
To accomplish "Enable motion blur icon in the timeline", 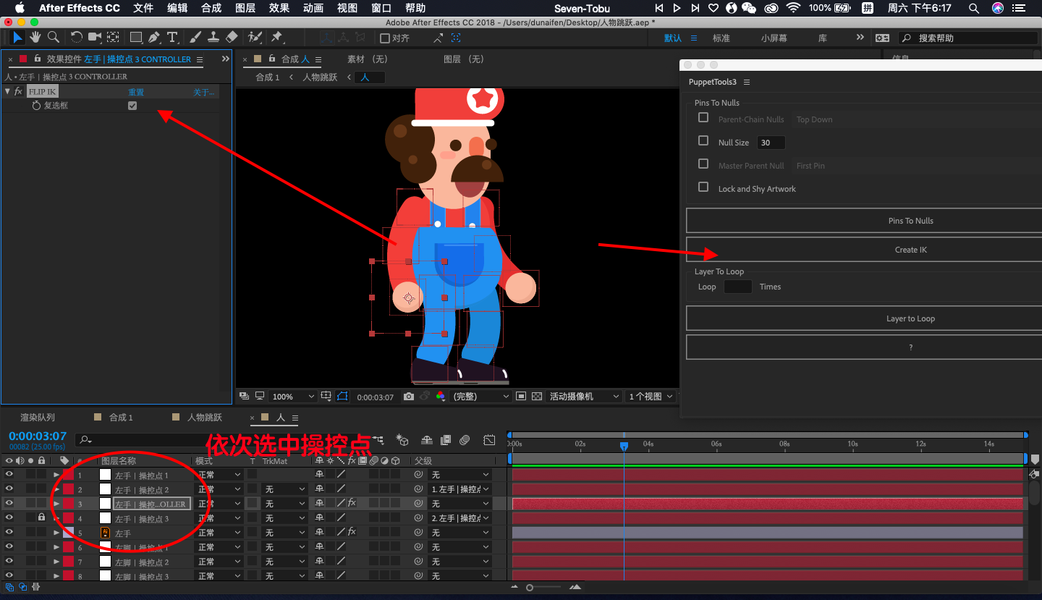I will click(x=465, y=440).
